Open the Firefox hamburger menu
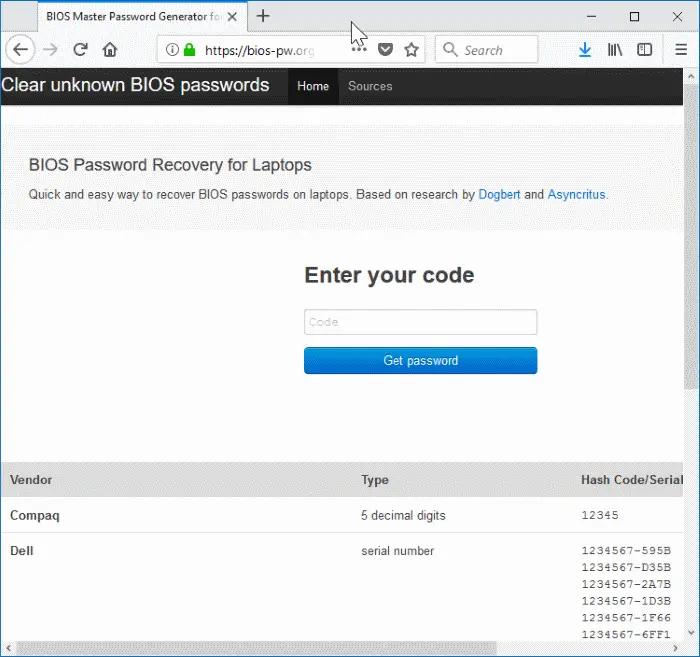Viewport: 700px width, 657px height. [681, 50]
